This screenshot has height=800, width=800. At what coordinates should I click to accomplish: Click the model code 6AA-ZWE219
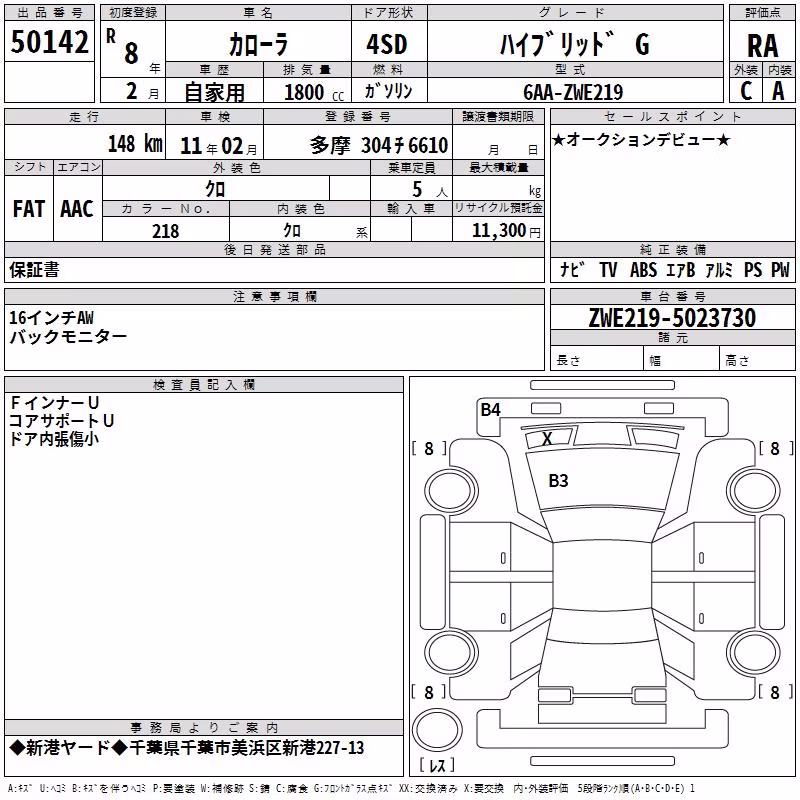(573, 92)
